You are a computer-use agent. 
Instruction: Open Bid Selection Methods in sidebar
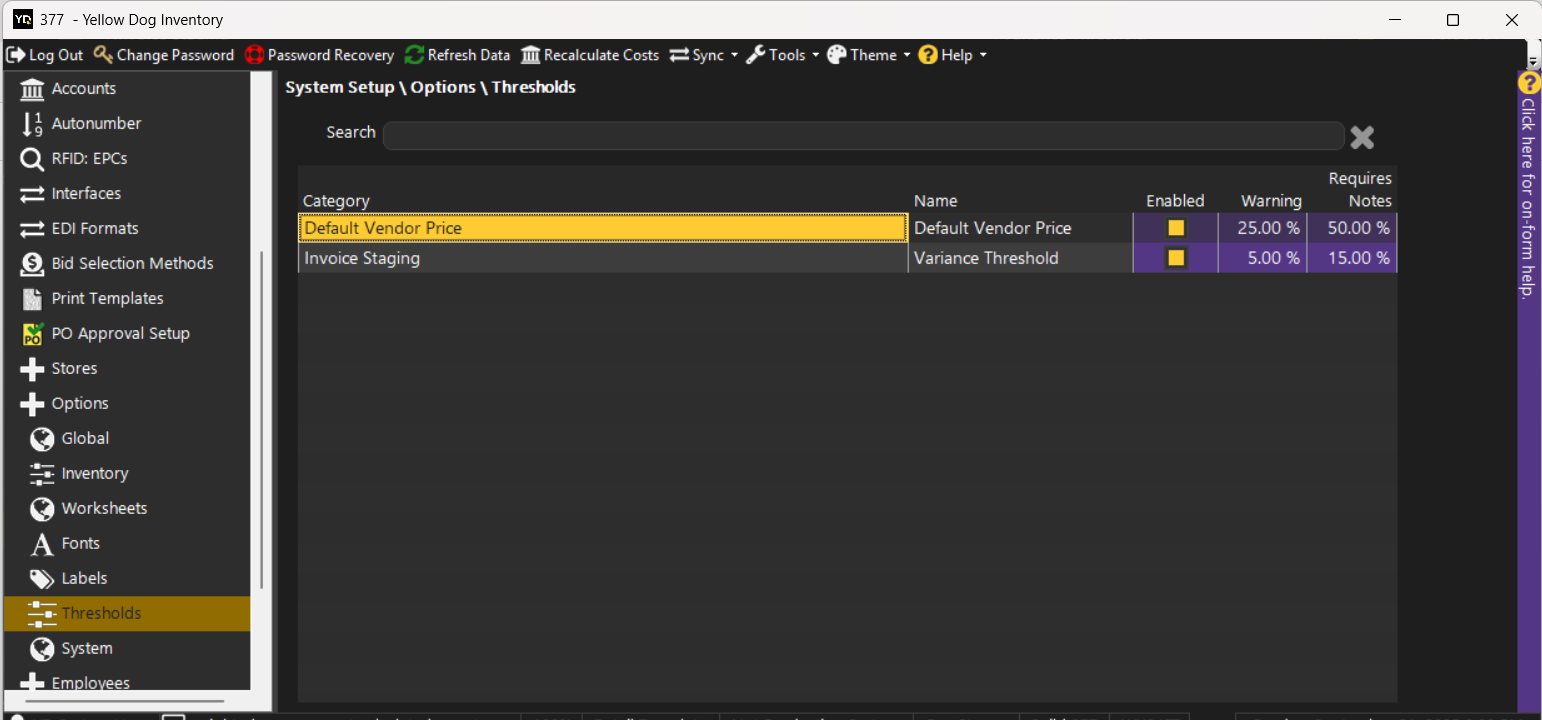(132, 263)
